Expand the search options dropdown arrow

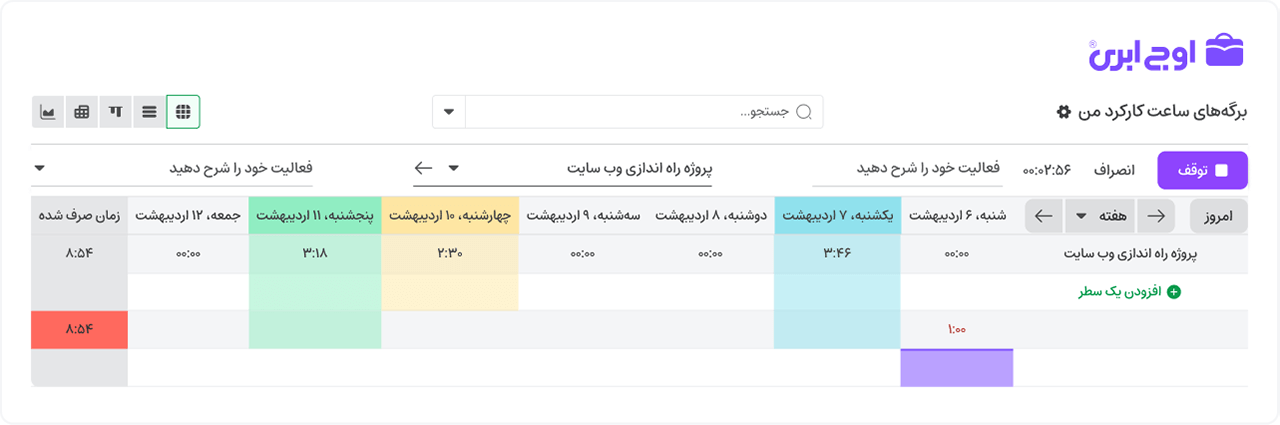449,112
